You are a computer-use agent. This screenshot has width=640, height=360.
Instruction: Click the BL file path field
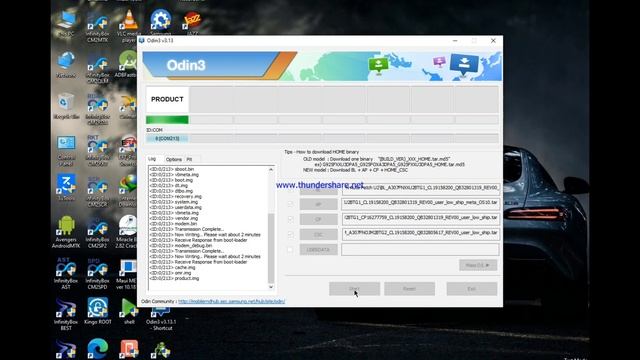click(420, 188)
